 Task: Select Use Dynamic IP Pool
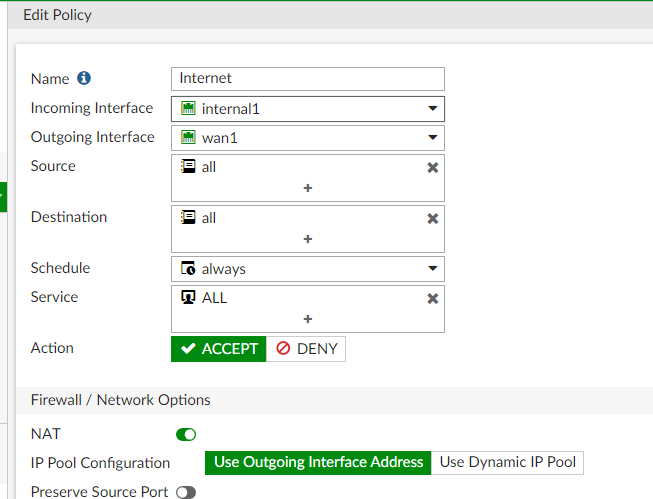(x=507, y=462)
